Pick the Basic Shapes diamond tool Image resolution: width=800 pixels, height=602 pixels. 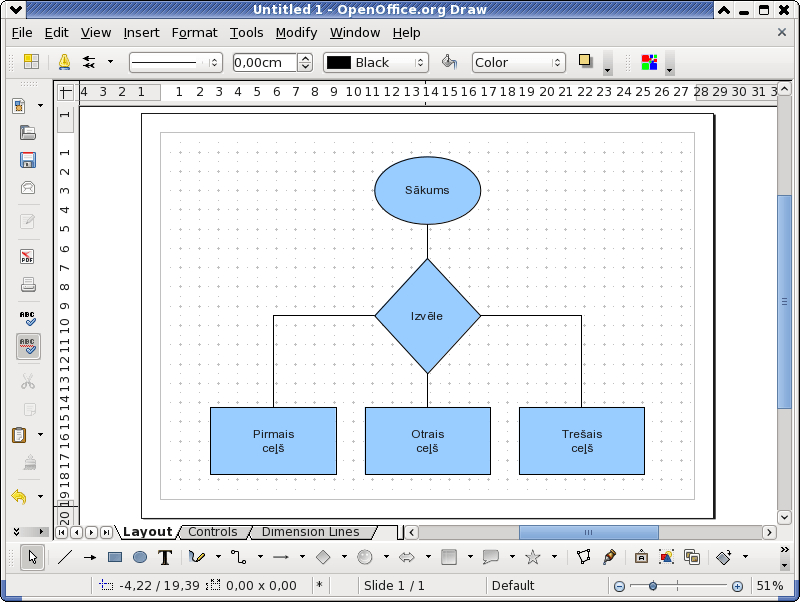(323, 557)
